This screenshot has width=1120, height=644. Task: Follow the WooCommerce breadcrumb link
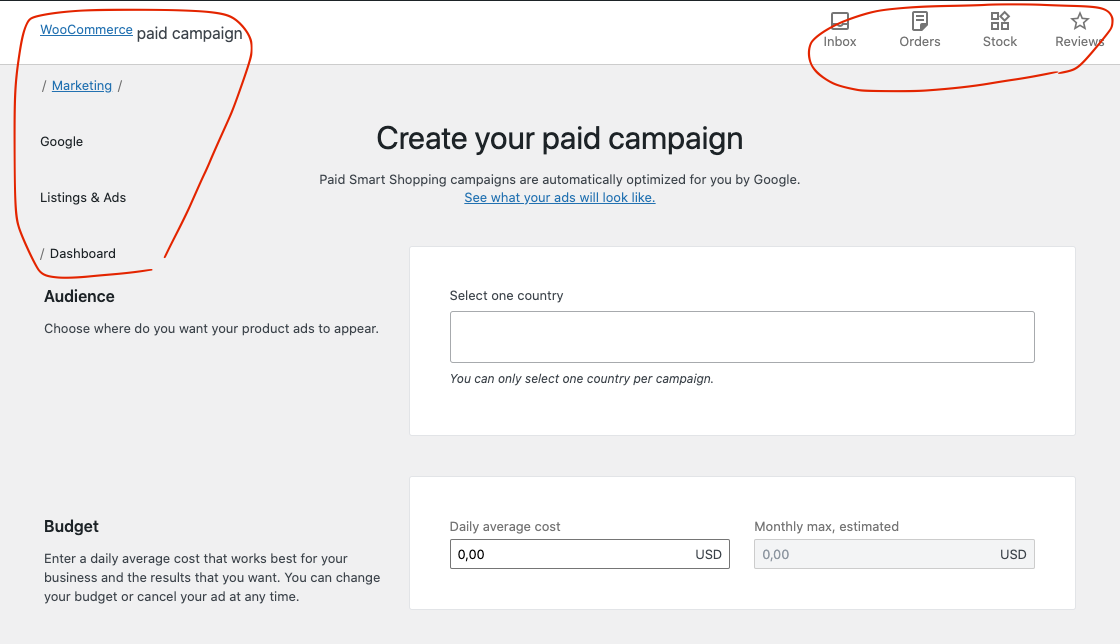pos(86,29)
